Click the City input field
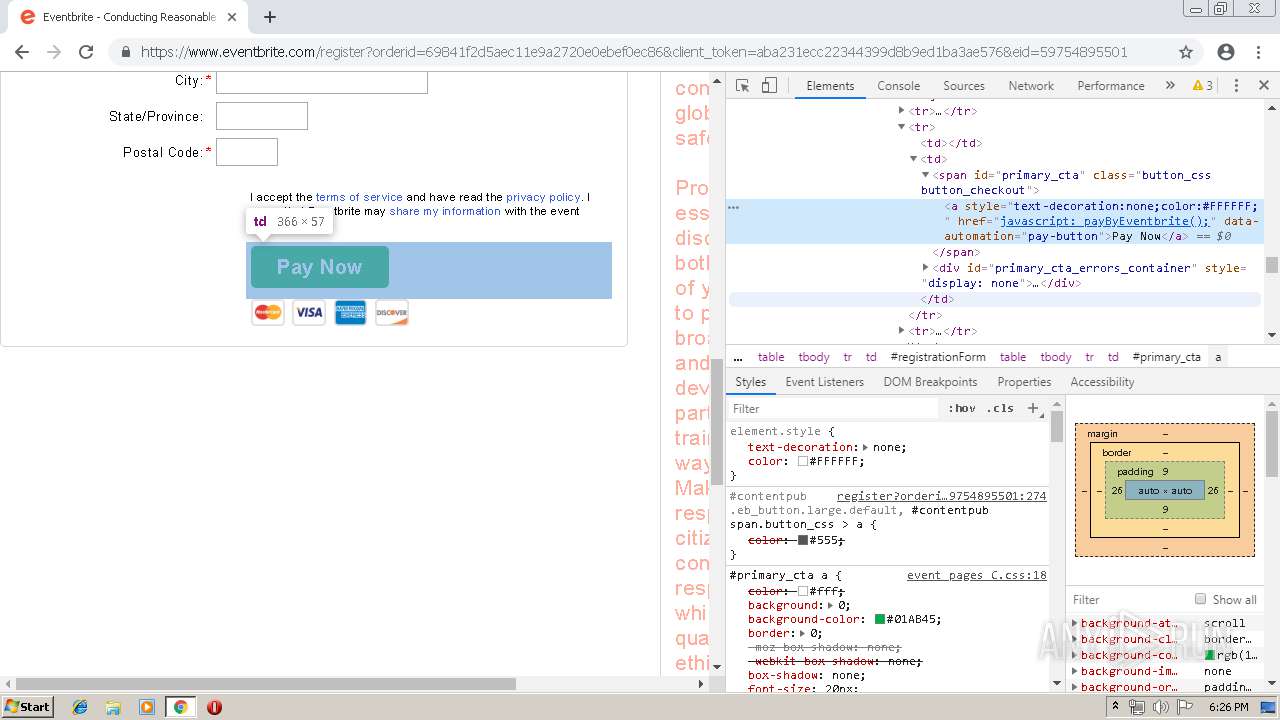Screen dimensions: 1280x720 322,81
